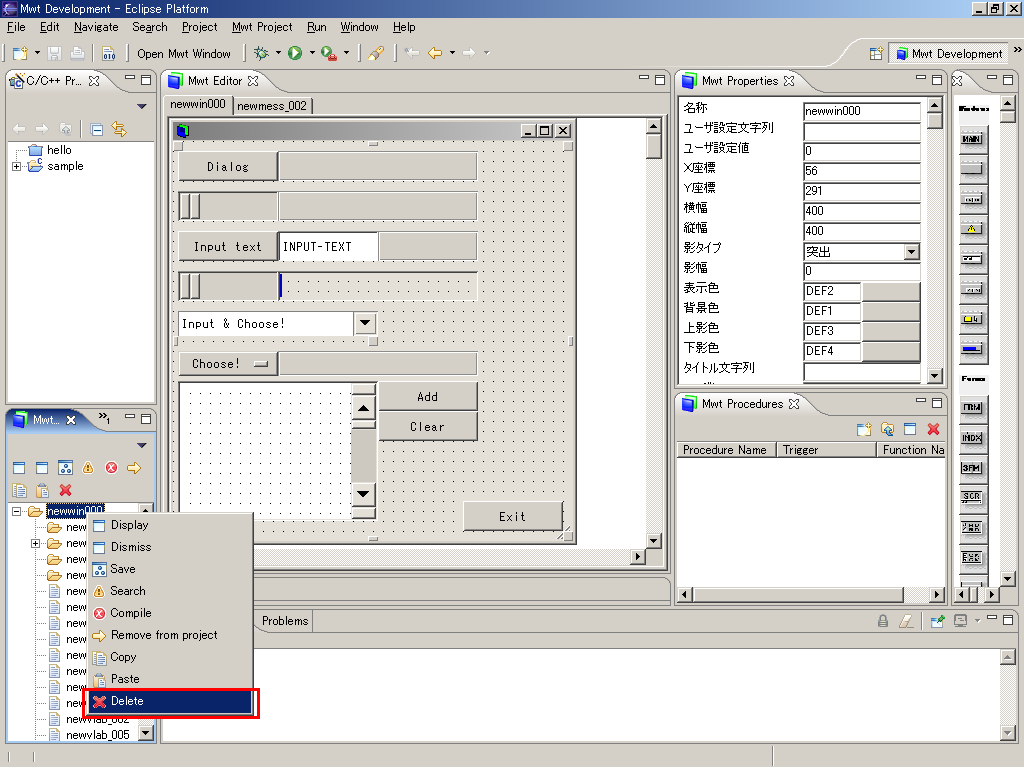Open the Mwt Project menu
This screenshot has height=768, width=1024.
262,27
